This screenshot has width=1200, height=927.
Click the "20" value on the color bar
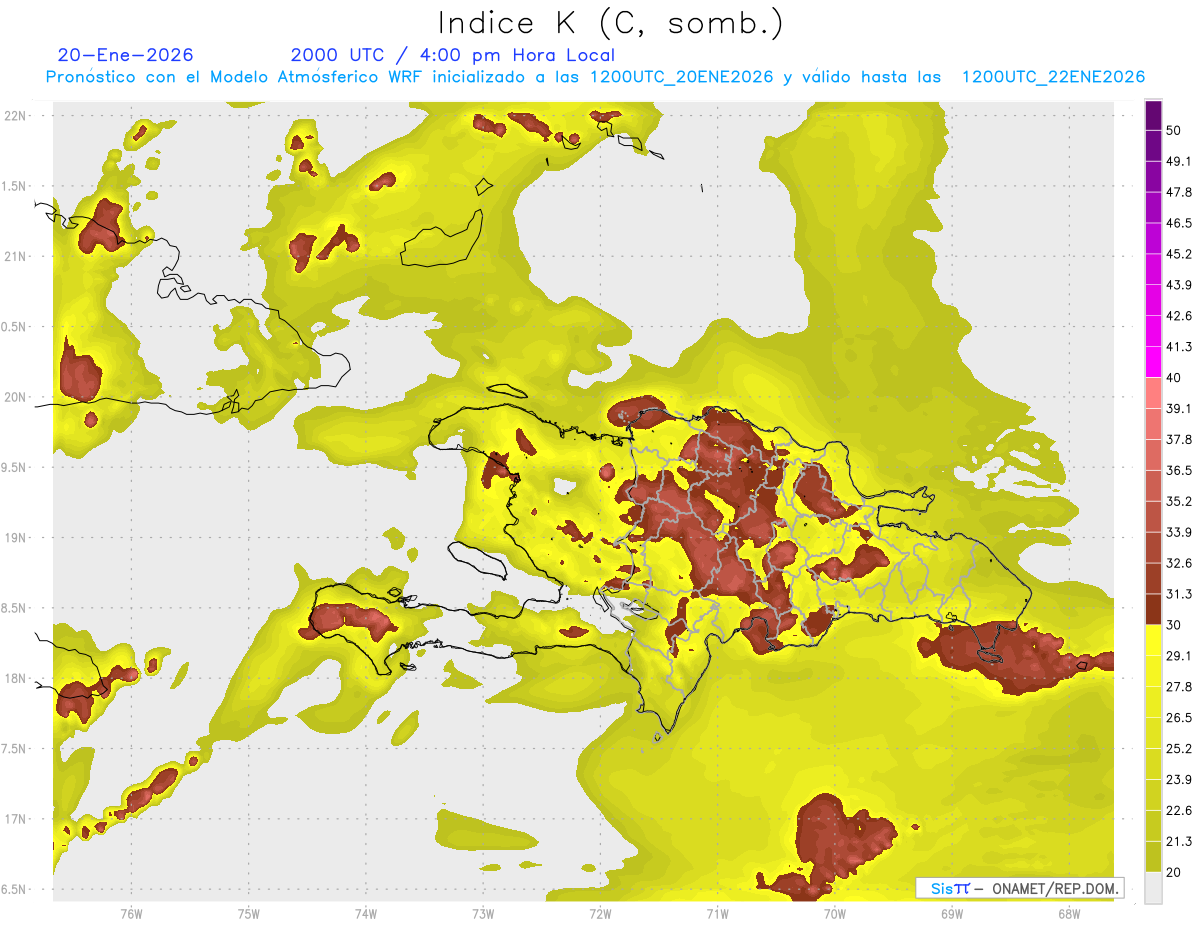(x=1175, y=872)
